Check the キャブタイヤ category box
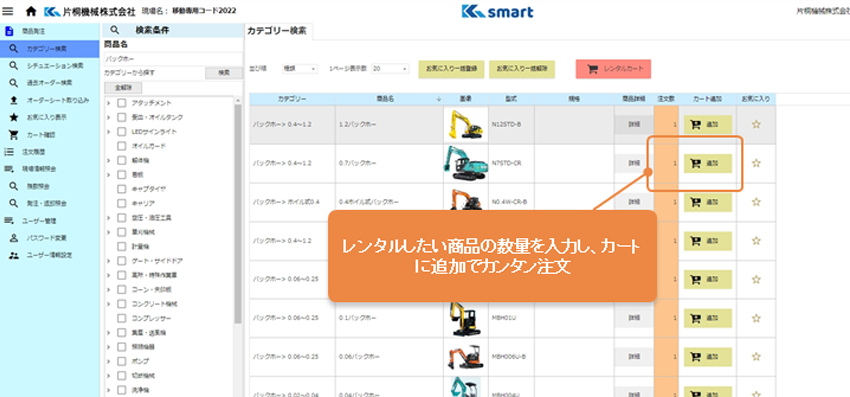The image size is (850, 397). coord(121,189)
